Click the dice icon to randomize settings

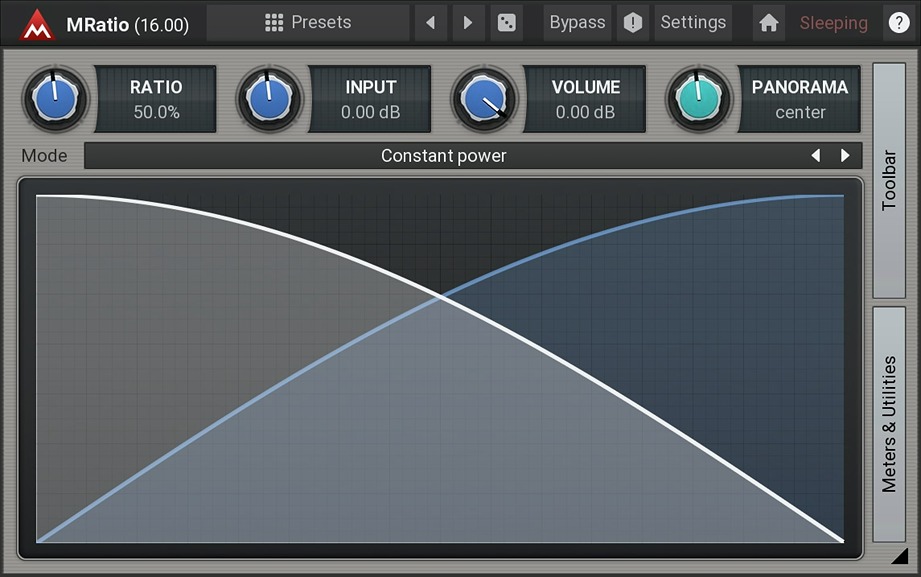click(x=507, y=22)
